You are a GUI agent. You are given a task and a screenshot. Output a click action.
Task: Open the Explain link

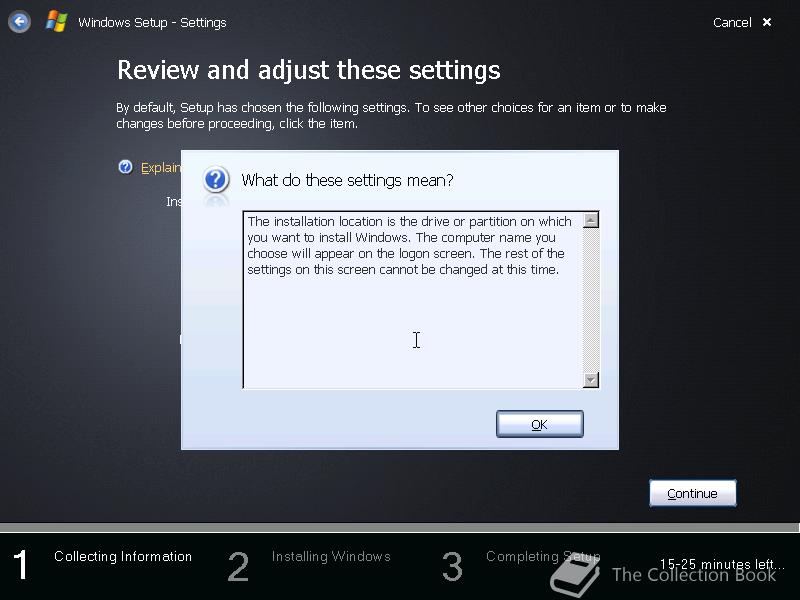coord(161,168)
